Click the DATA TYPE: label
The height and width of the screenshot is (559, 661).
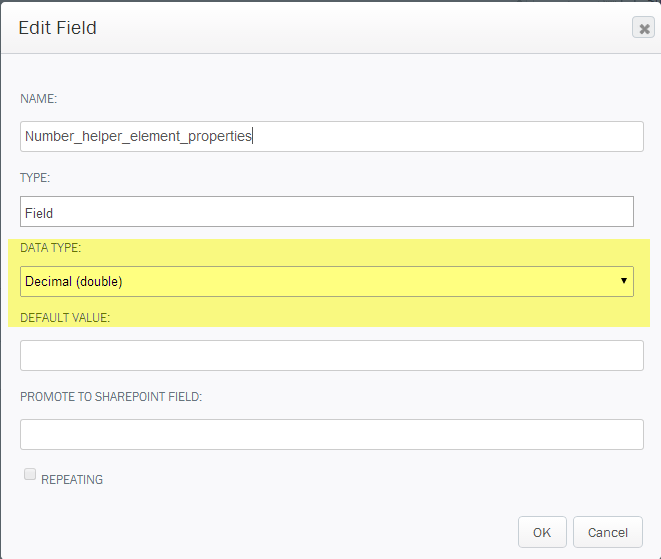point(51,247)
